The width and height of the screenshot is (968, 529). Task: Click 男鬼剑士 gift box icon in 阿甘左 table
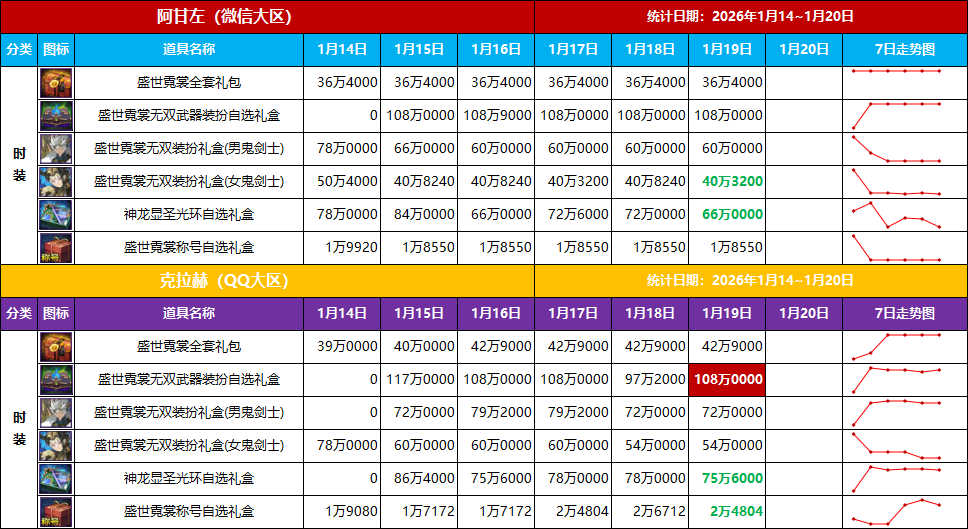pos(56,149)
